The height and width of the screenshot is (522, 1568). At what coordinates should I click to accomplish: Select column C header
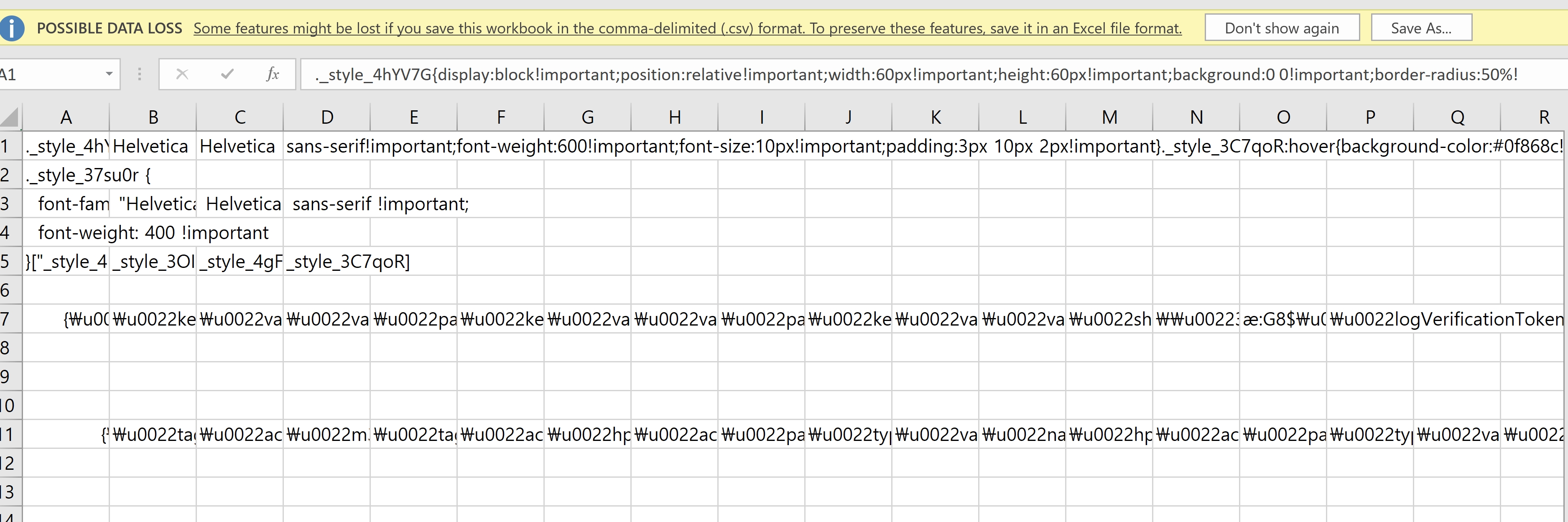pyautogui.click(x=240, y=117)
